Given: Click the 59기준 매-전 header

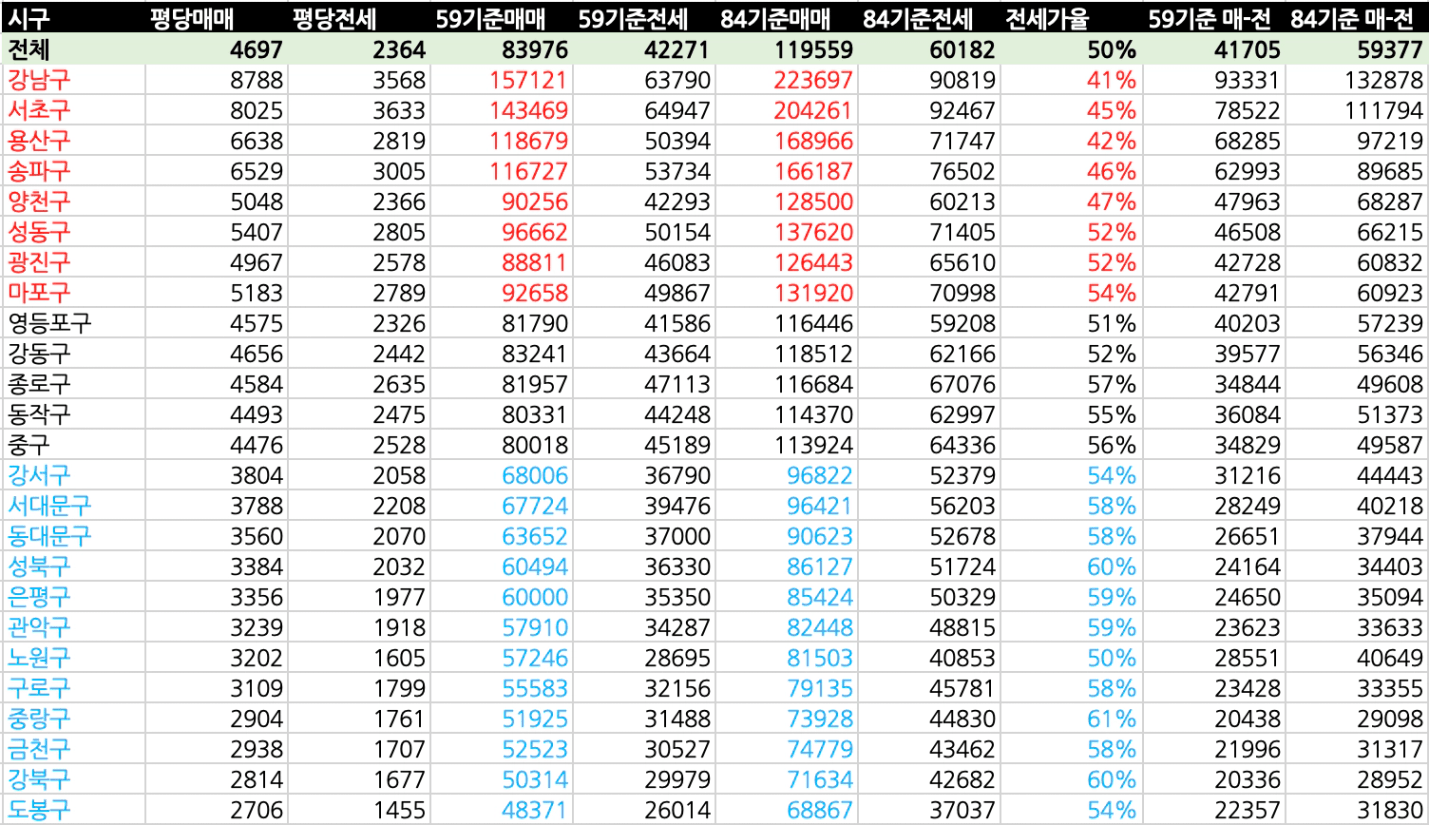Looking at the screenshot, I should [1211, 18].
